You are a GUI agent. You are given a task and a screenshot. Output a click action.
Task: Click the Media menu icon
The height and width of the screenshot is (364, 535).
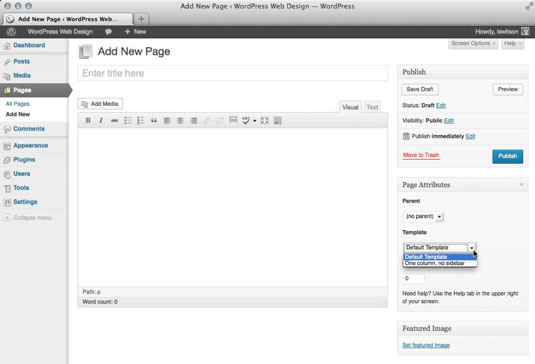pyautogui.click(x=7, y=76)
